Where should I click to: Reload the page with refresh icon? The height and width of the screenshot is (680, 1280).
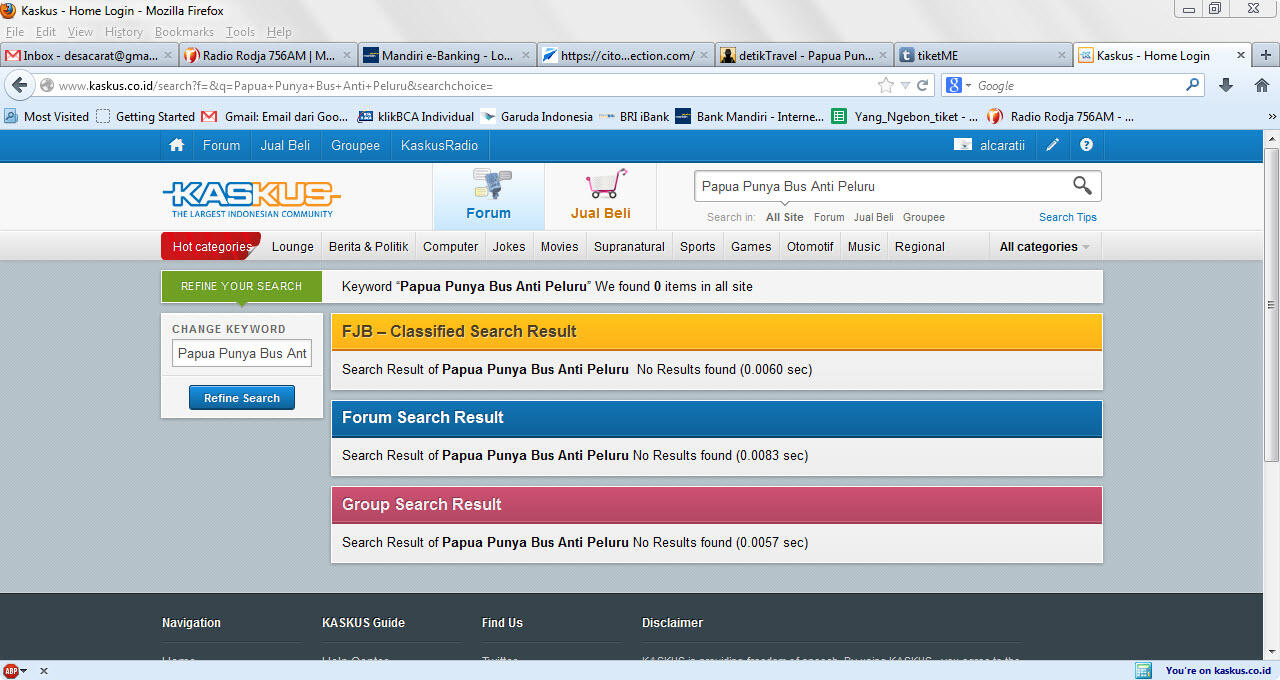pyautogui.click(x=923, y=85)
